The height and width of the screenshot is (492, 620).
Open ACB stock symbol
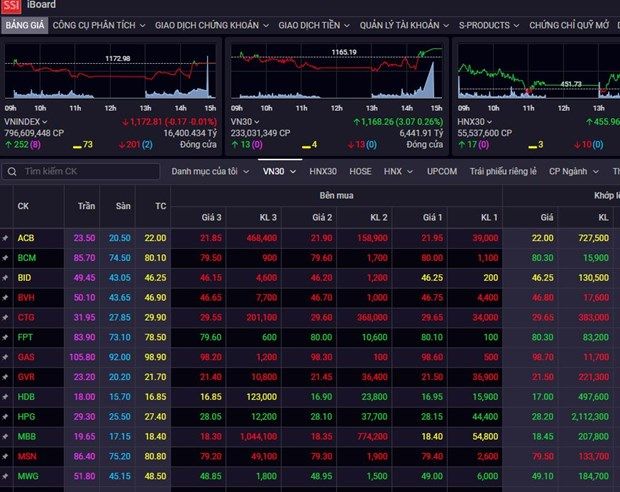tap(26, 238)
